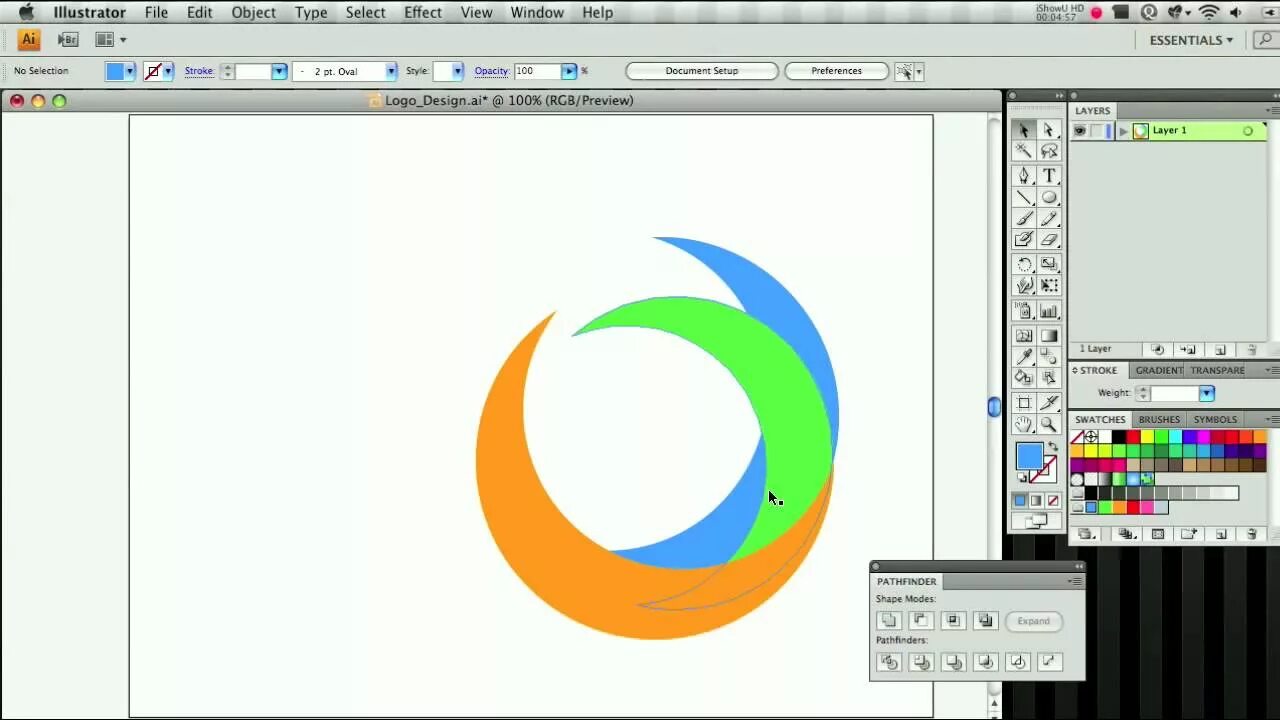Select the Pen tool

tap(1023, 175)
